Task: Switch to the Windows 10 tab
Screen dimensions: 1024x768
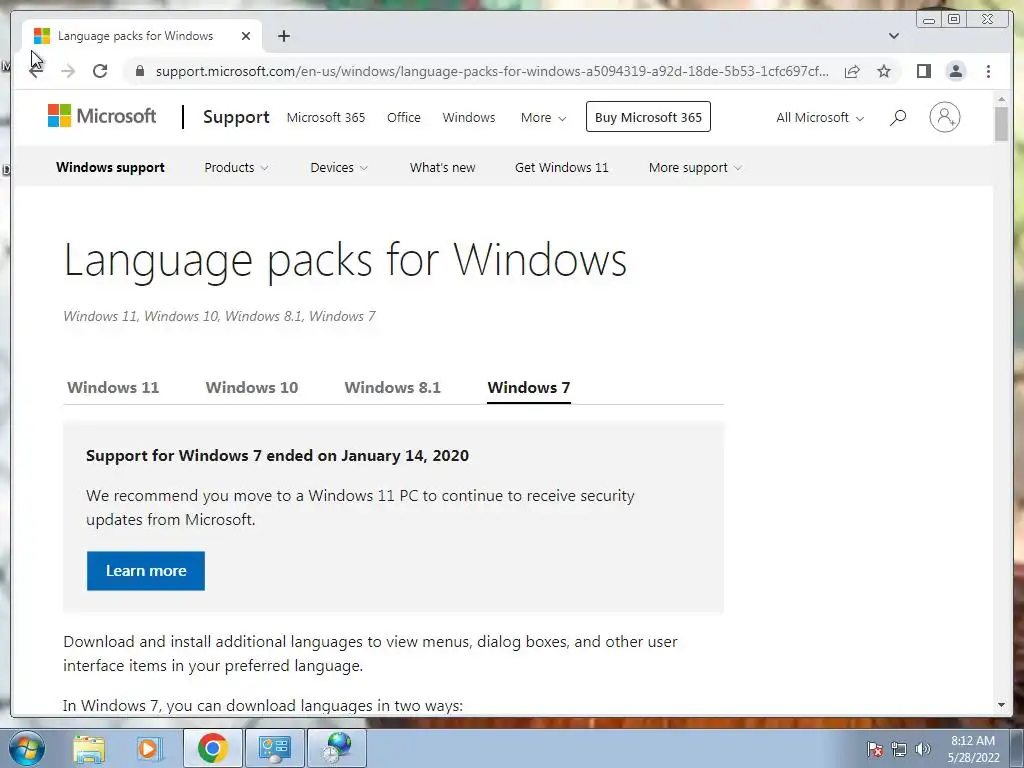Action: 251,387
